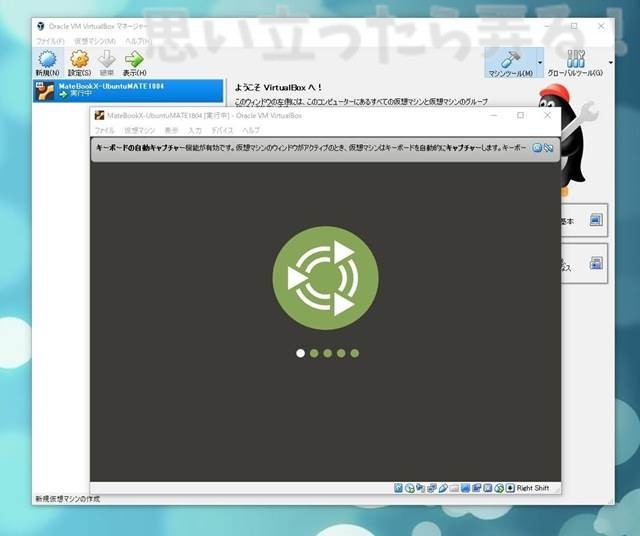Screen dimensions: 640x536
Task: Open VM Settings (設定) gear icon
Action: click(80, 59)
